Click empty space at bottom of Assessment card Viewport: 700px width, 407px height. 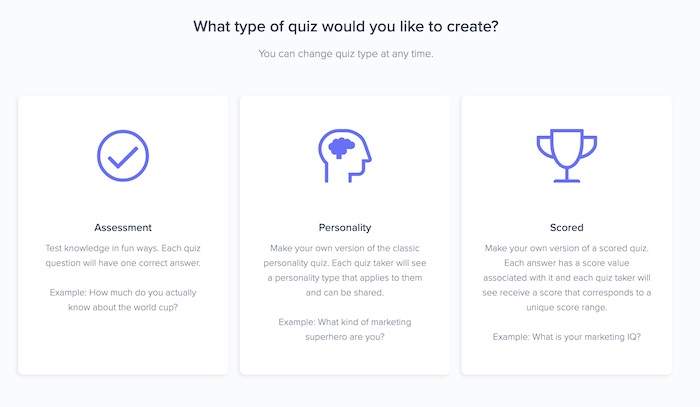pyautogui.click(x=123, y=348)
